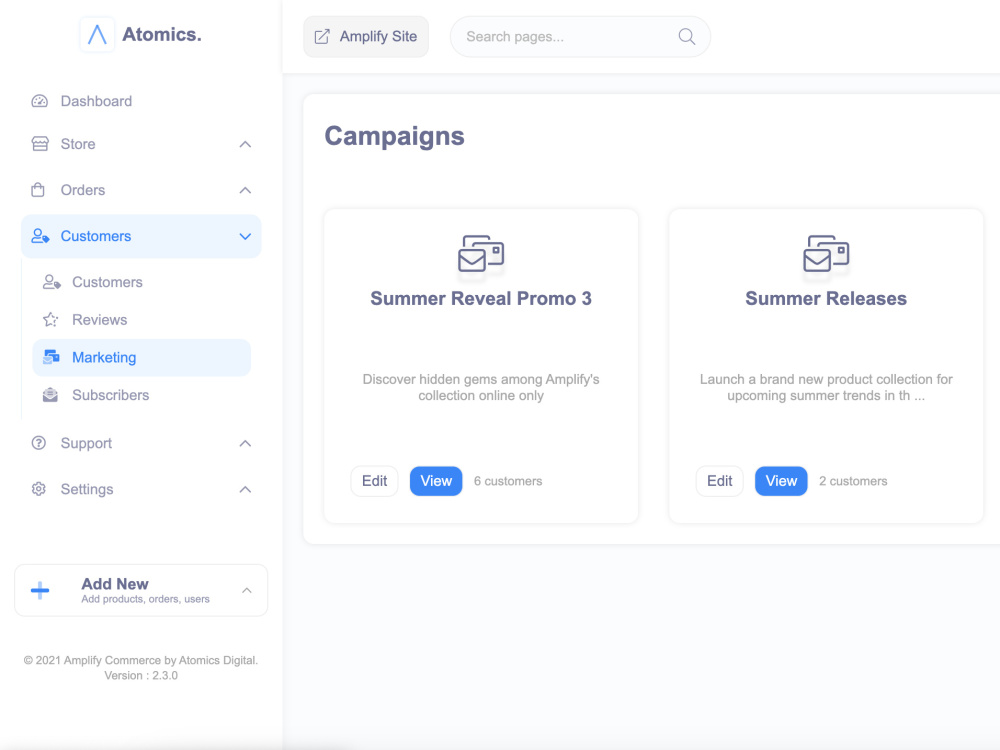1000x750 pixels.
Task: Click the Customers section user icon
Action: [x=40, y=236]
